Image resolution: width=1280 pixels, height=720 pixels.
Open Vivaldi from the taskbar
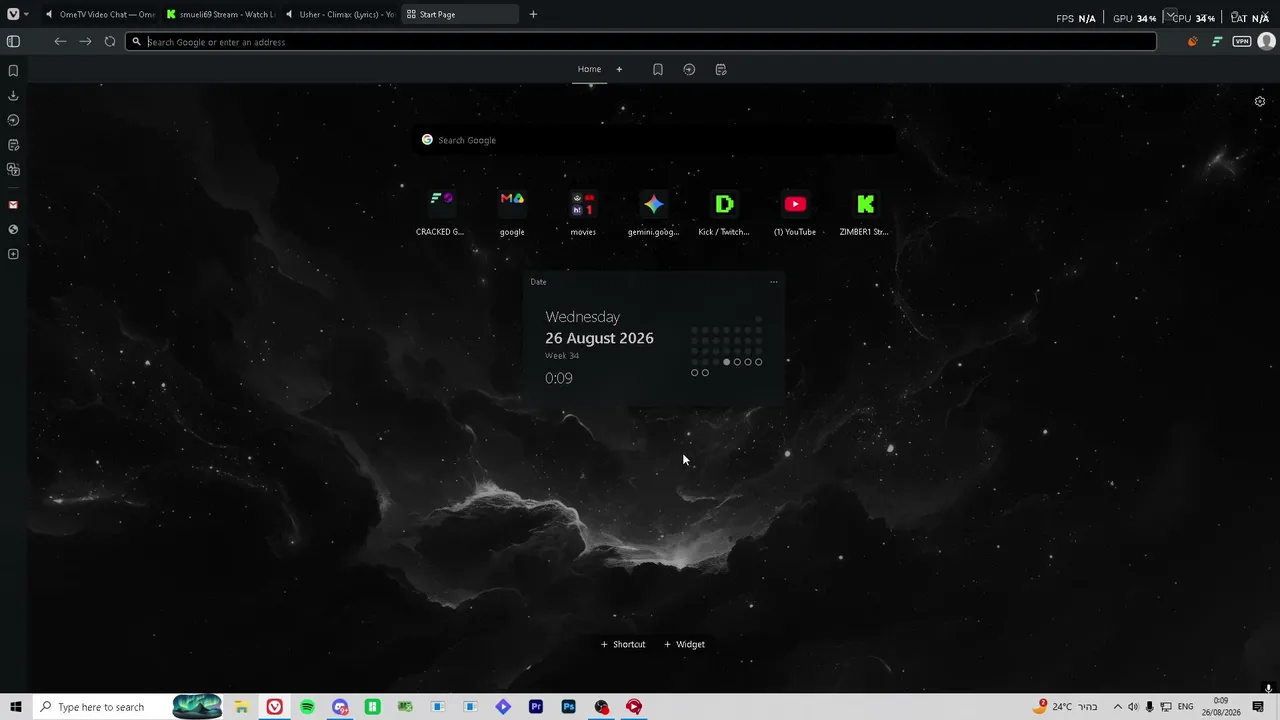click(x=274, y=707)
